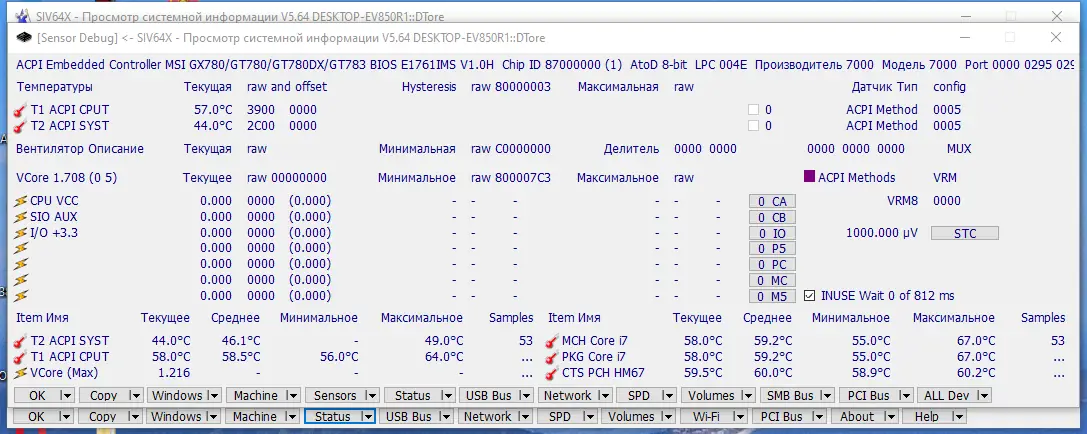Click the 0 PC button
Viewport: 1087px width, 434px height.
772,265
